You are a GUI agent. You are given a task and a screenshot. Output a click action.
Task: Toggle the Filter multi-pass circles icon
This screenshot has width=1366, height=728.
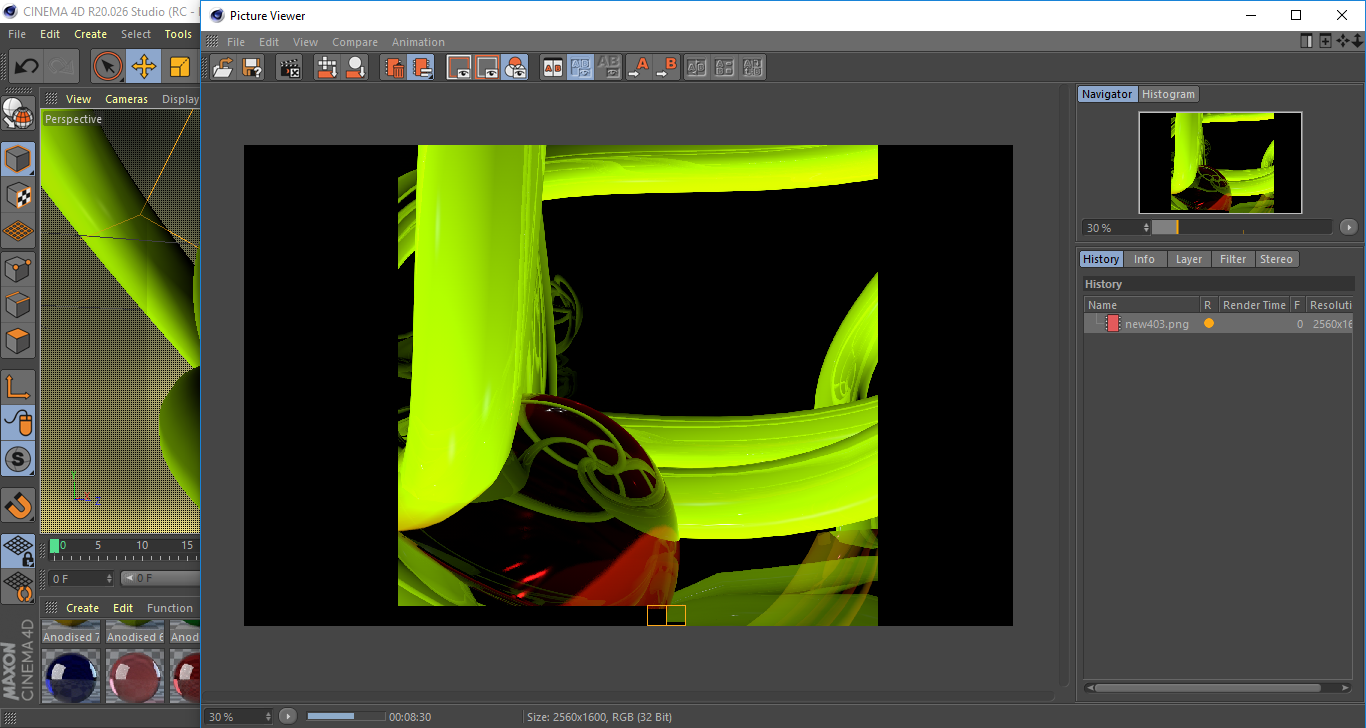(x=515, y=68)
